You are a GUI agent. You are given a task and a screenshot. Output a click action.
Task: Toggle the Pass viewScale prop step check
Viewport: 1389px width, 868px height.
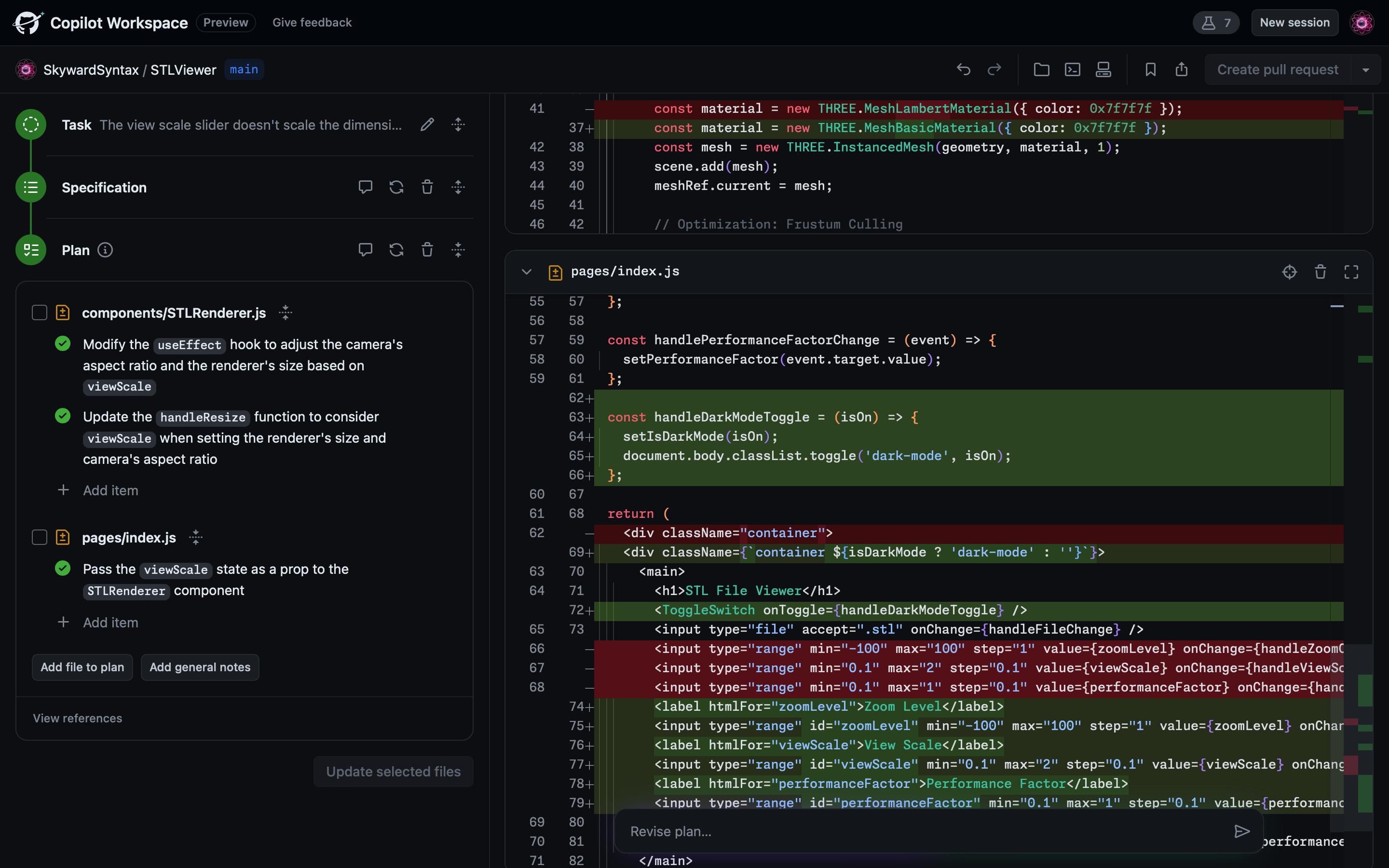(x=63, y=568)
